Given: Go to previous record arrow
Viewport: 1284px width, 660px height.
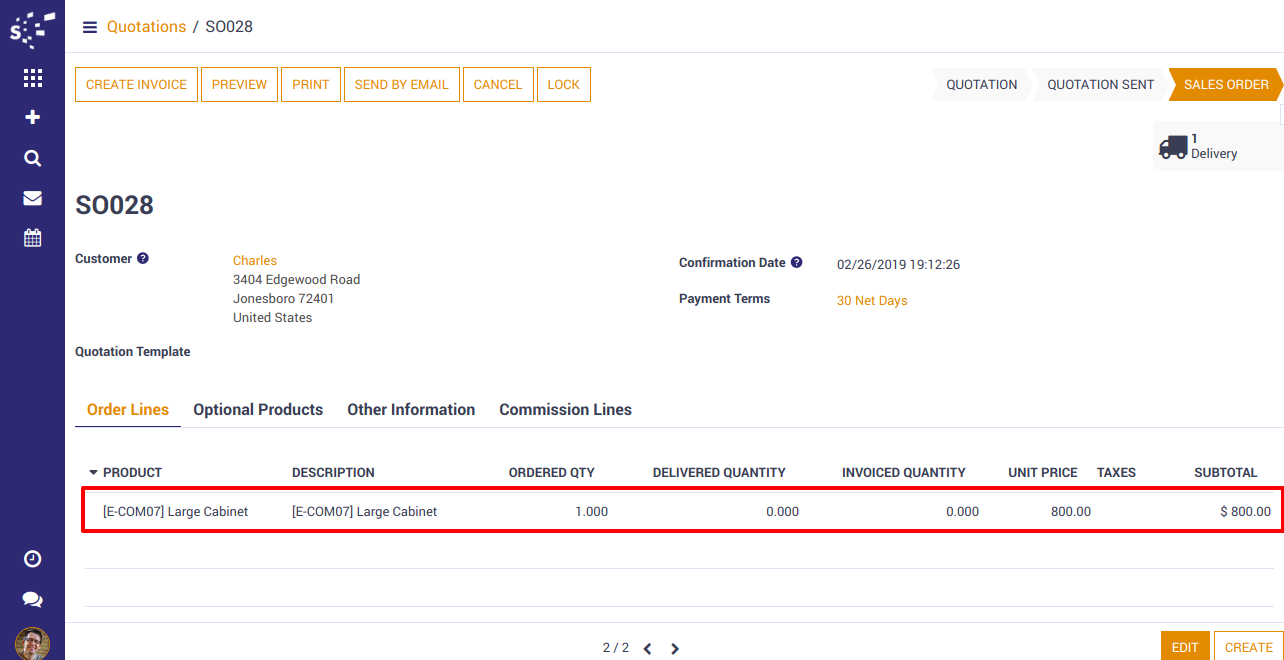Looking at the screenshot, I should pos(647,648).
